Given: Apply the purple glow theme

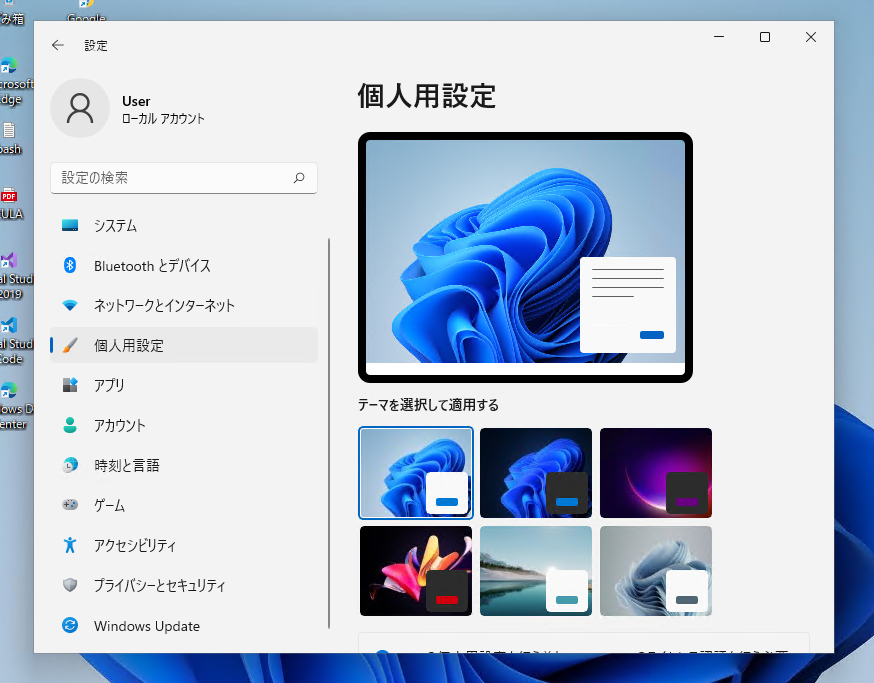Looking at the screenshot, I should (656, 472).
